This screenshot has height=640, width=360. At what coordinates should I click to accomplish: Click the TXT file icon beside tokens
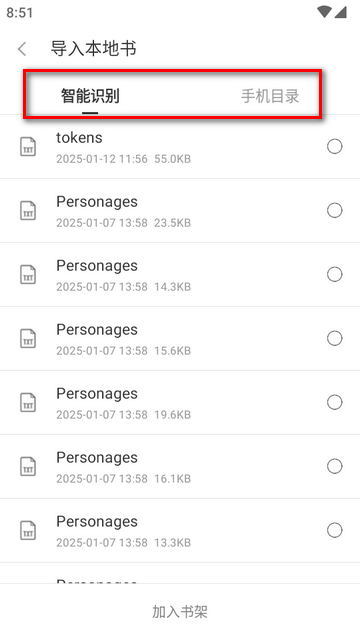tap(28, 147)
